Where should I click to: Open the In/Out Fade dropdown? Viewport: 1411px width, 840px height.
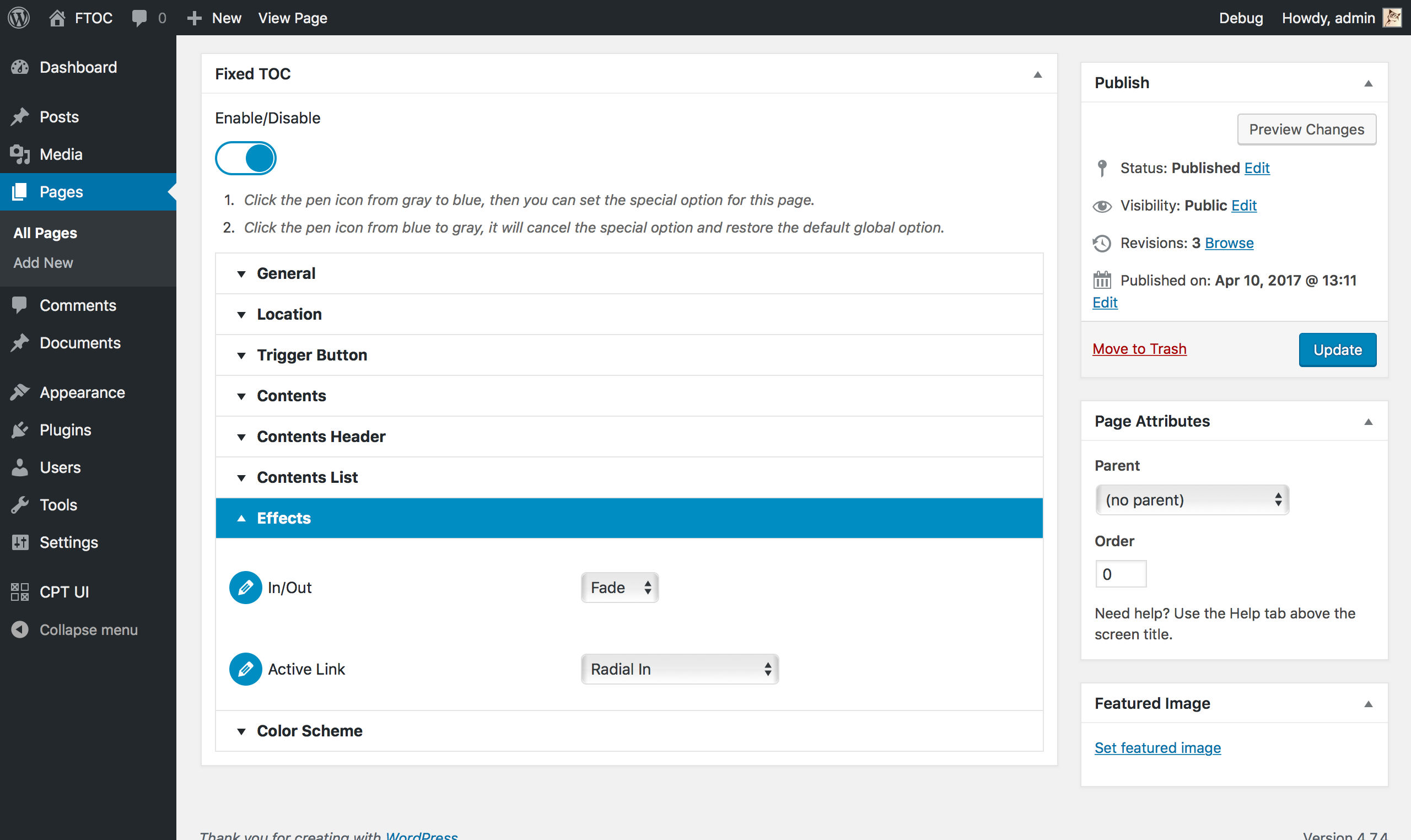619,588
